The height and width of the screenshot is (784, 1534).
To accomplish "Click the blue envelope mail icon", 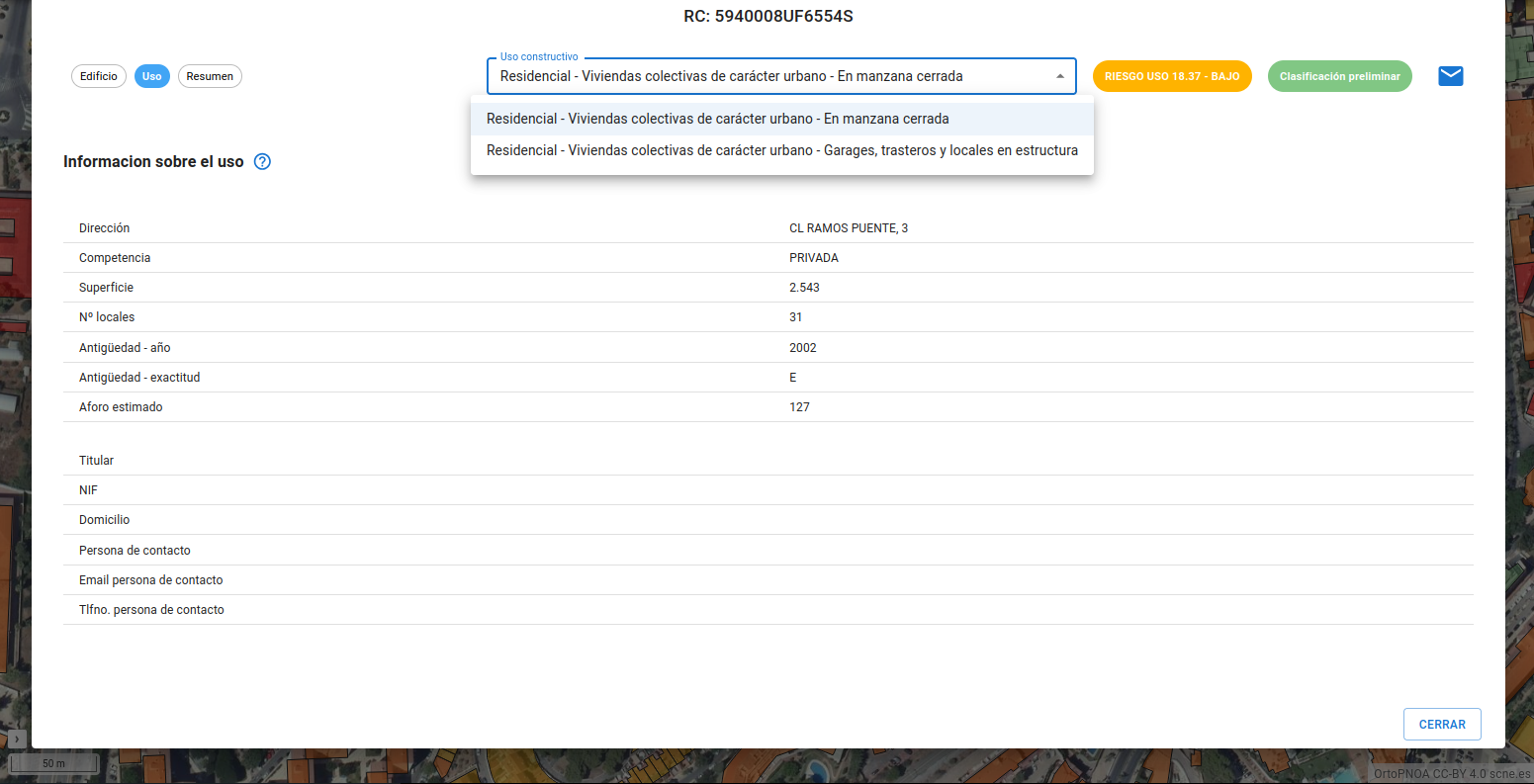I will point(1450,76).
